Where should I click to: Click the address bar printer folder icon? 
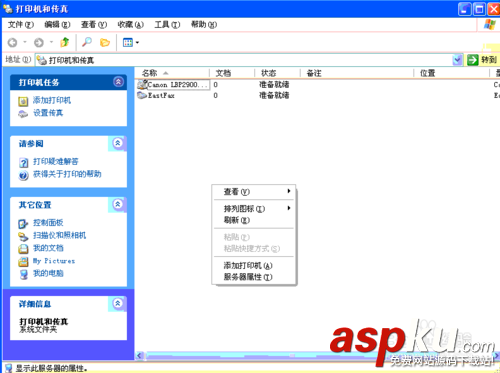[x=42, y=60]
